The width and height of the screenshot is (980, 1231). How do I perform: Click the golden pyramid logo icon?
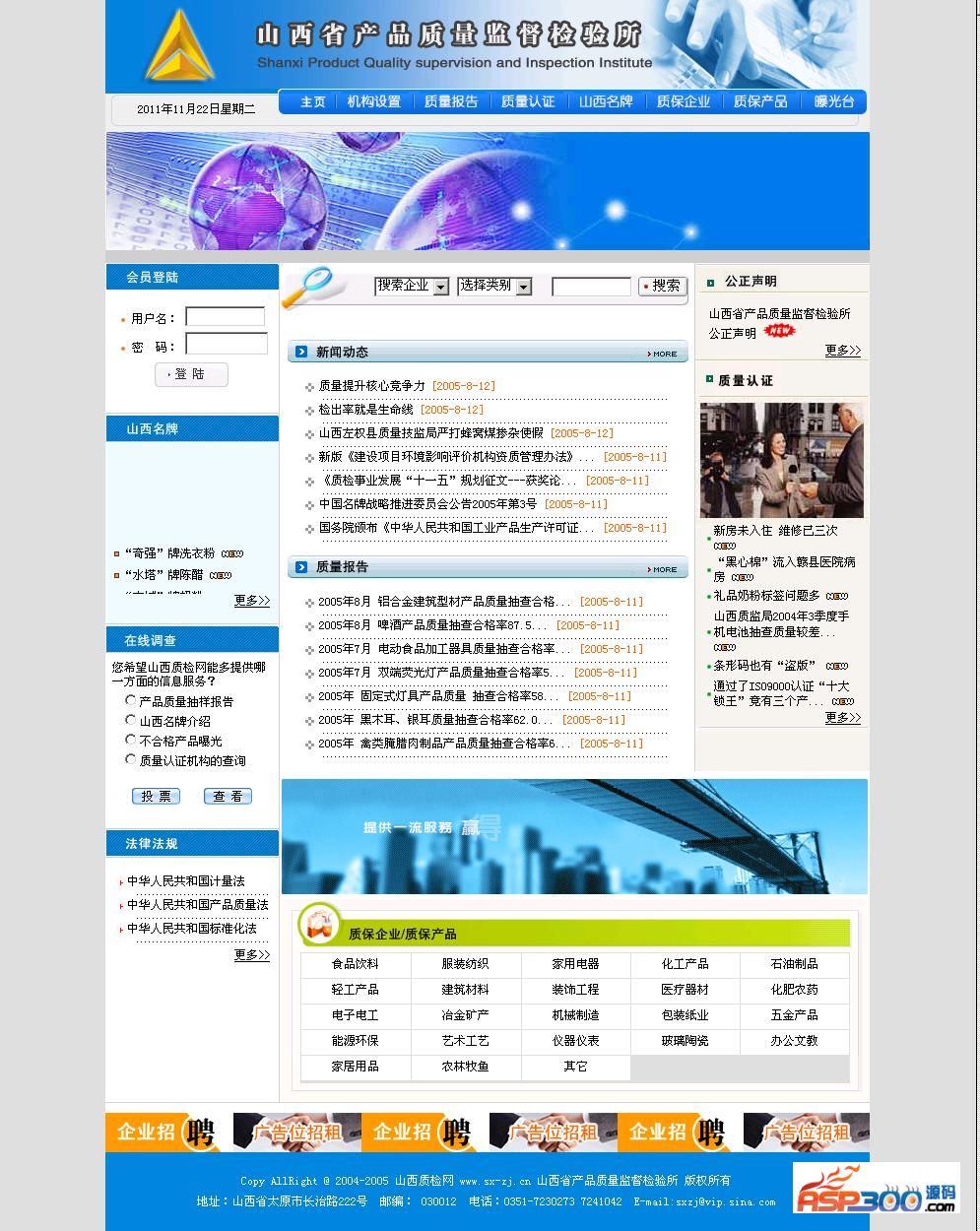pos(181,45)
